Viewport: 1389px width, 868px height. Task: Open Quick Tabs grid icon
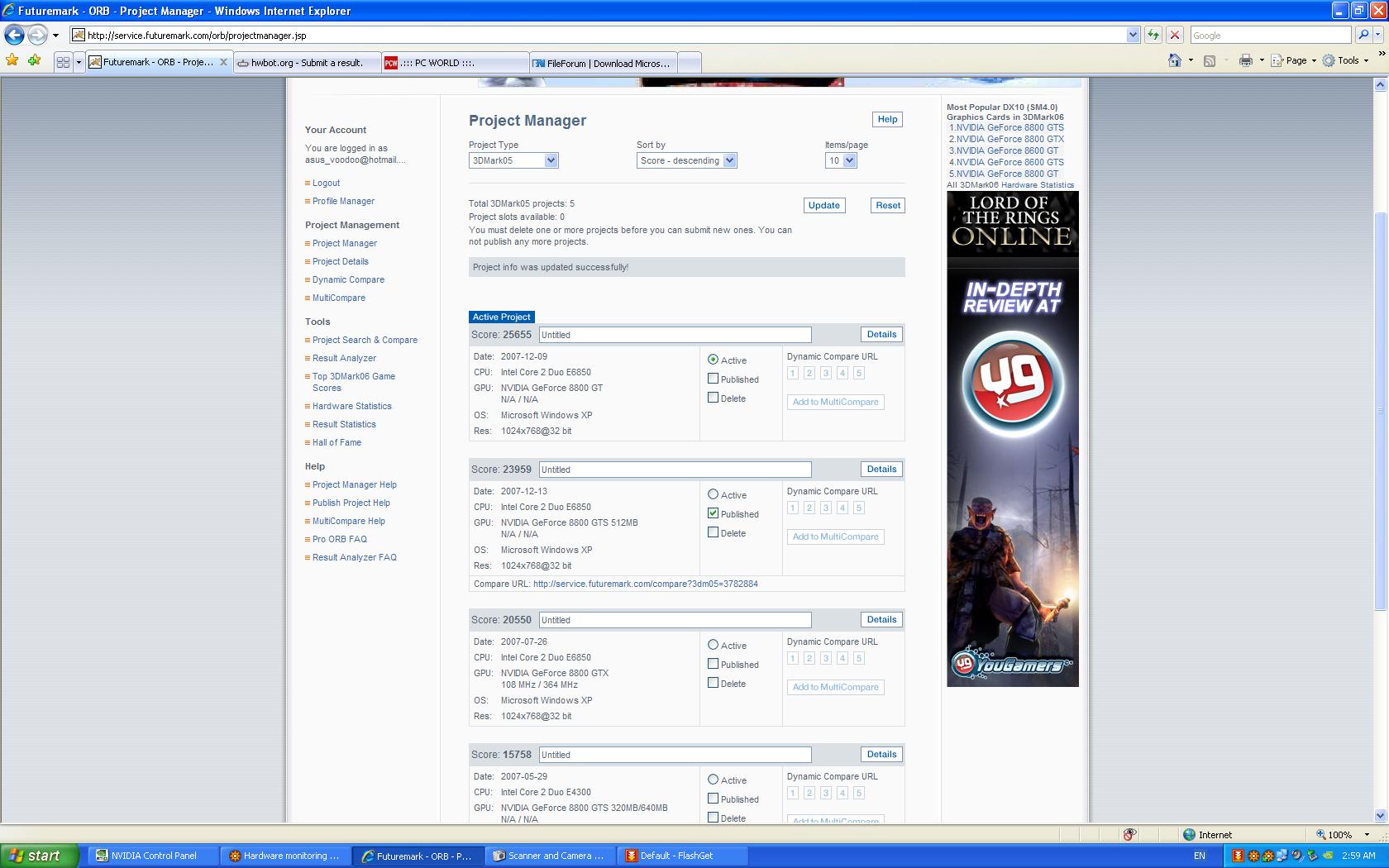pyautogui.click(x=63, y=62)
